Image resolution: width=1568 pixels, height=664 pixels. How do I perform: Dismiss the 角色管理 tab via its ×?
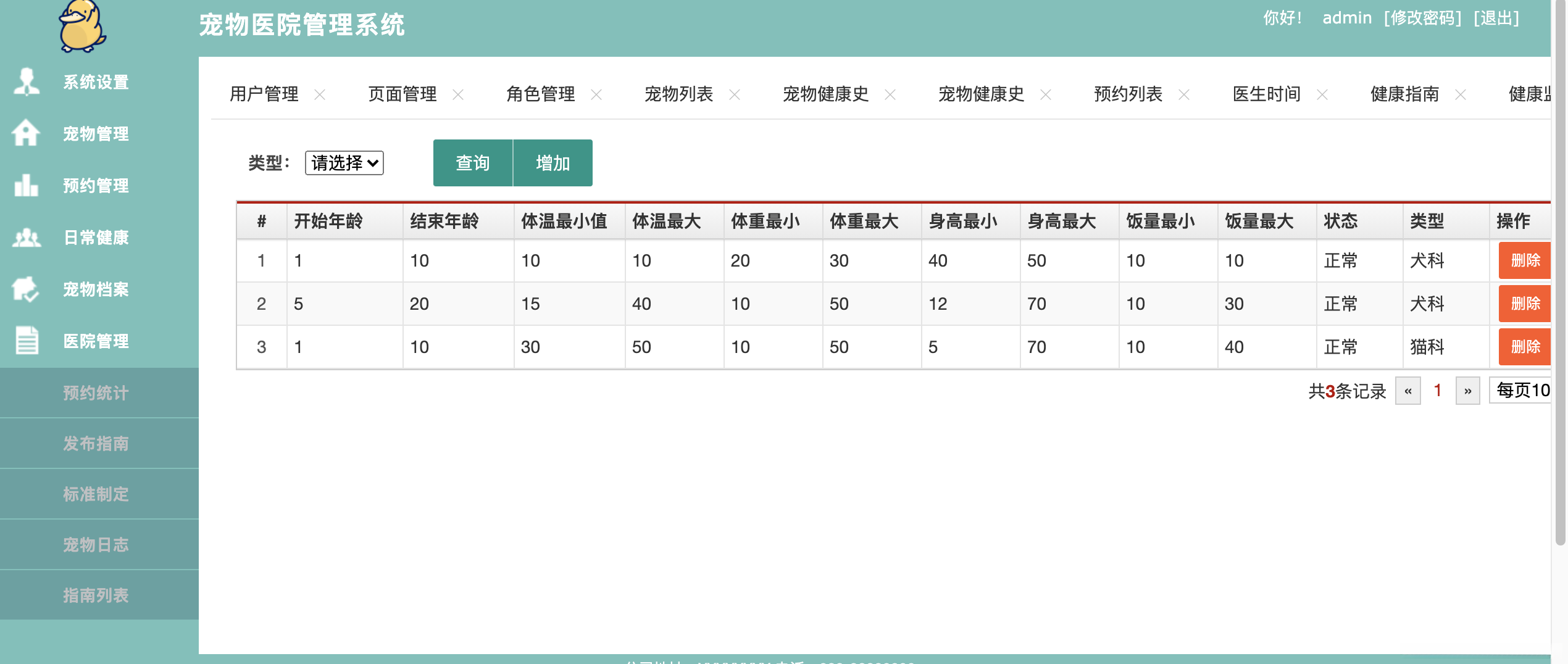(x=596, y=96)
